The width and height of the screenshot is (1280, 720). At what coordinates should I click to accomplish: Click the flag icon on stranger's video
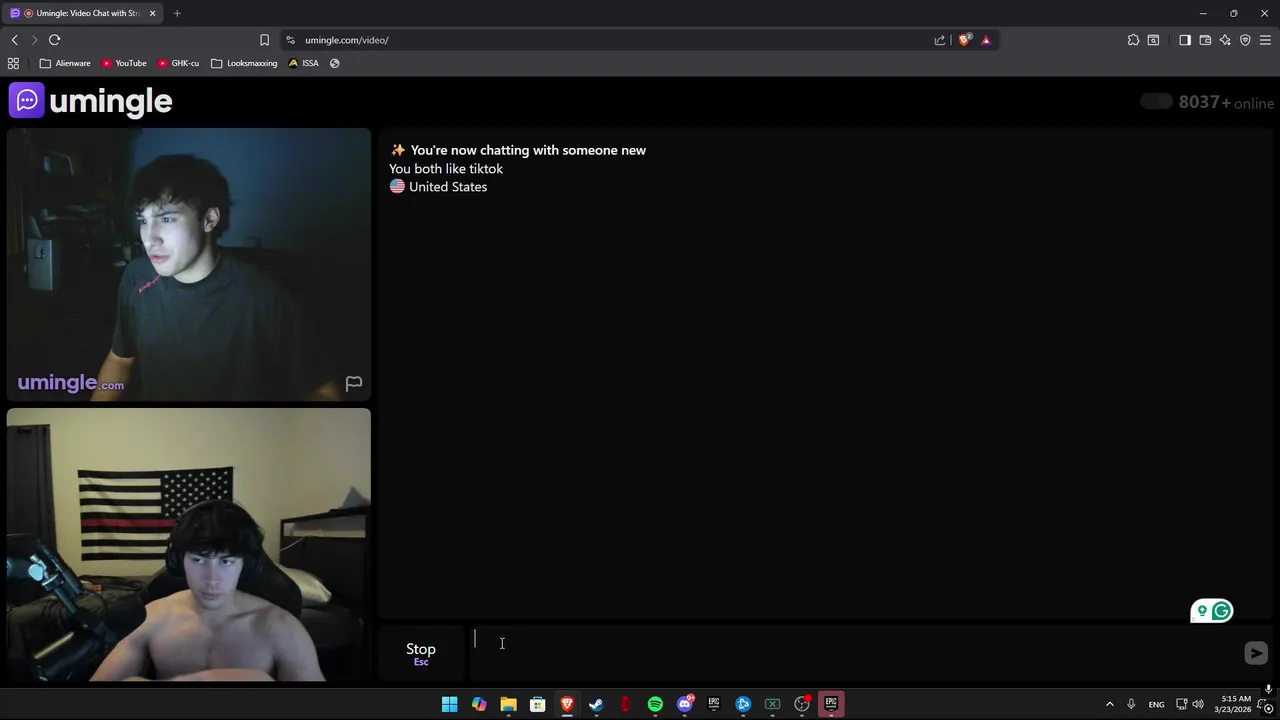tap(354, 383)
